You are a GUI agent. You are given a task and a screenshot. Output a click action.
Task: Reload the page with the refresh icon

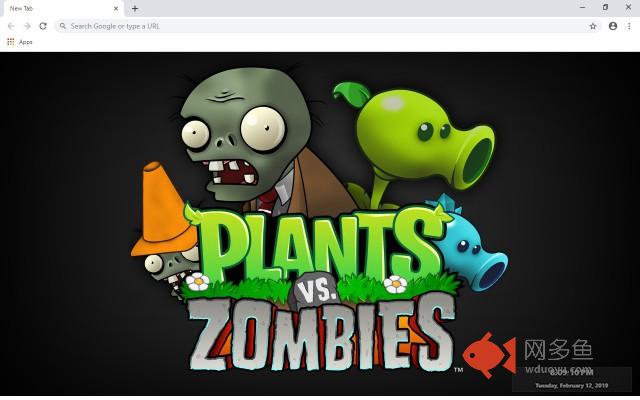(x=43, y=26)
